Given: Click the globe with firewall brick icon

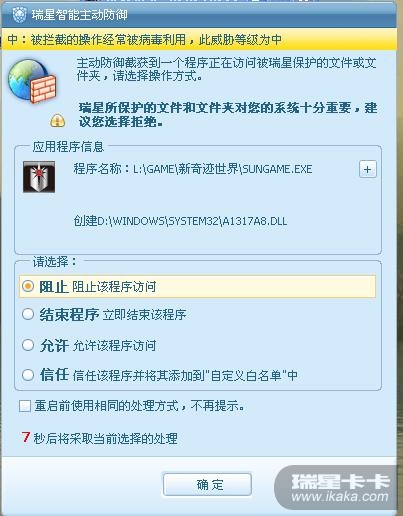Looking at the screenshot, I should click(32, 81).
